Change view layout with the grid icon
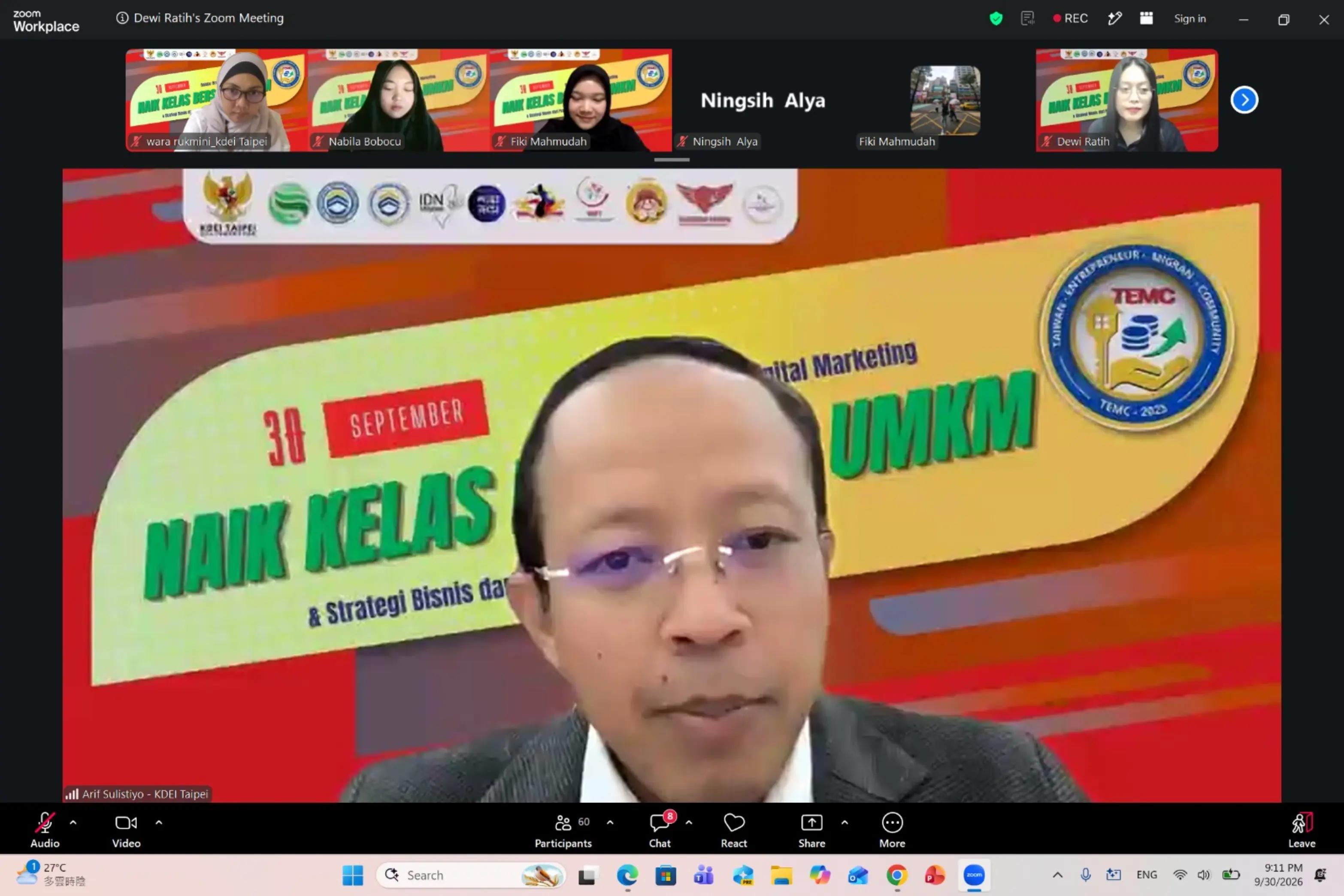Image resolution: width=1344 pixels, height=896 pixels. [x=1146, y=18]
